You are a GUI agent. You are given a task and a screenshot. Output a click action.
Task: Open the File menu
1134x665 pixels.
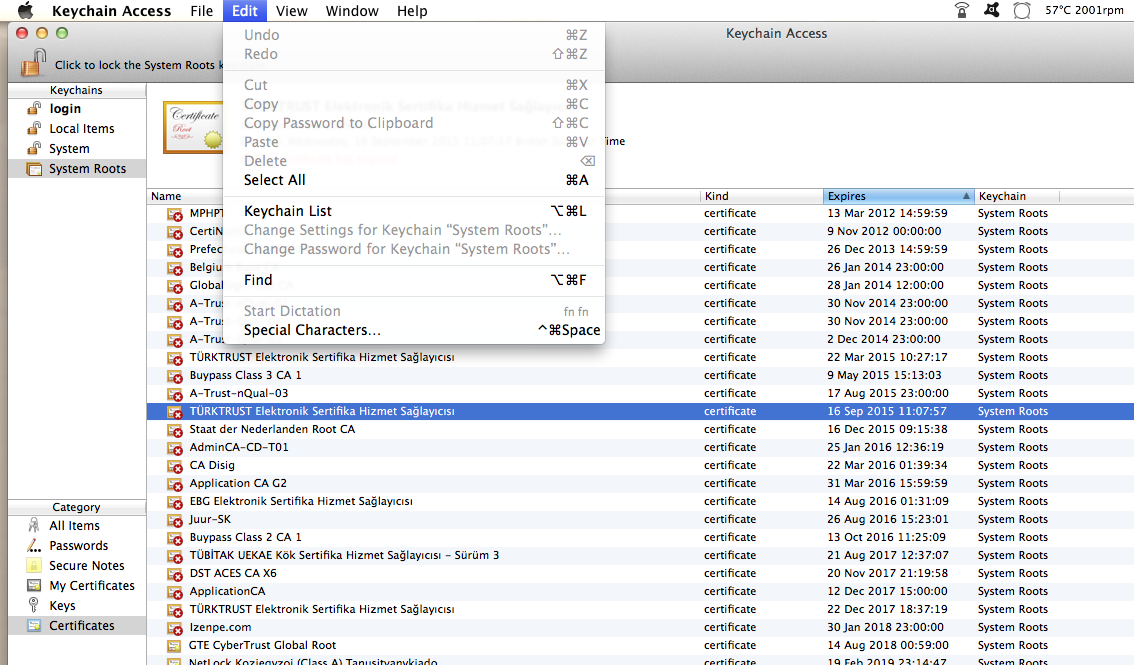201,11
